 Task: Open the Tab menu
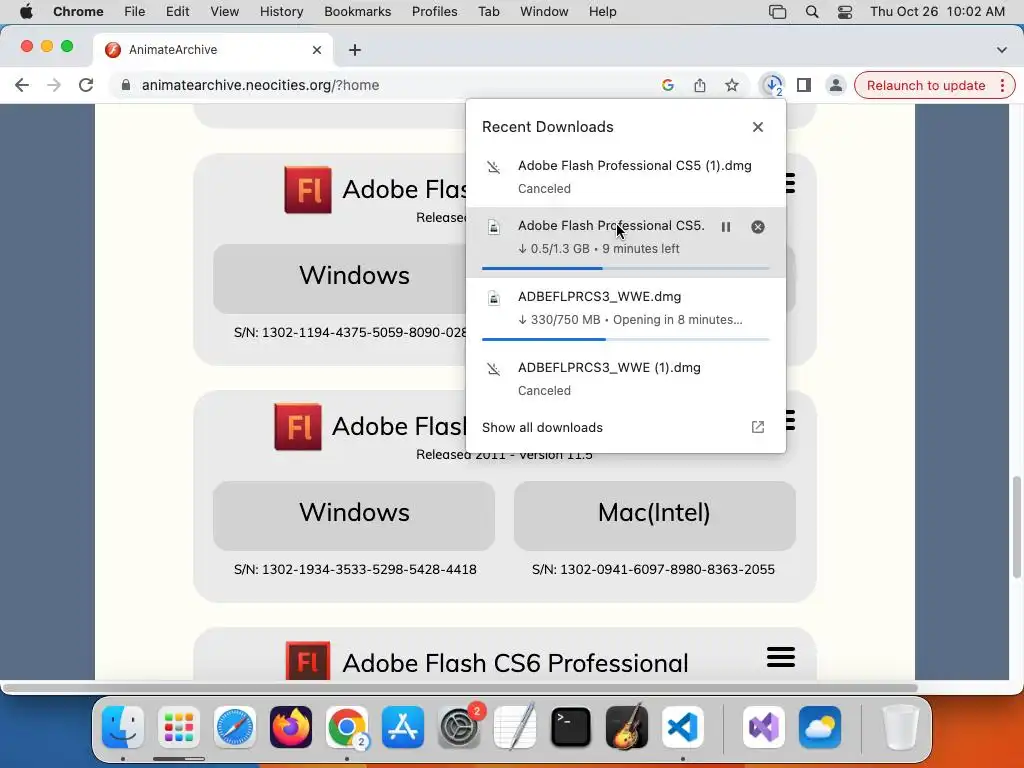(488, 11)
